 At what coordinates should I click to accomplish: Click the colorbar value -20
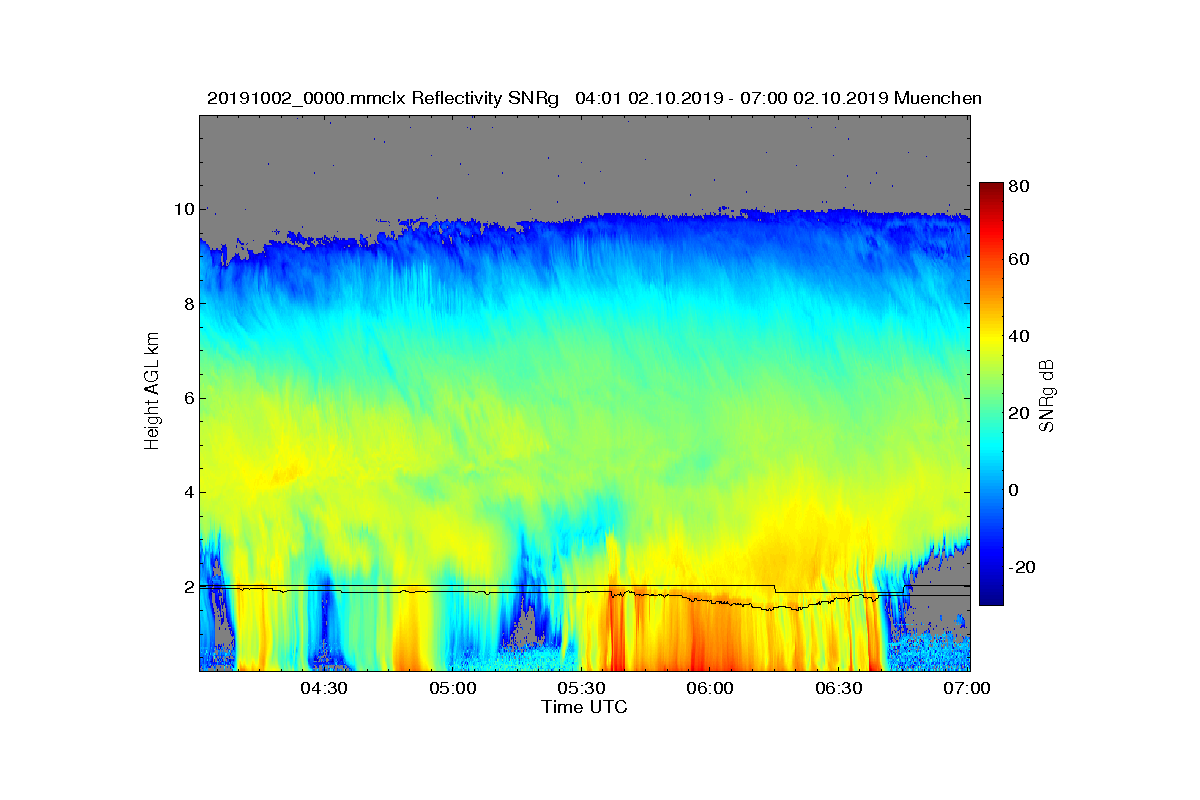click(1023, 567)
